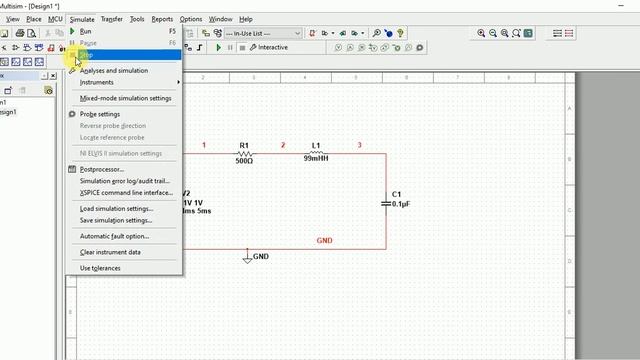Open the Options menu
640x360 pixels.
tap(191, 19)
